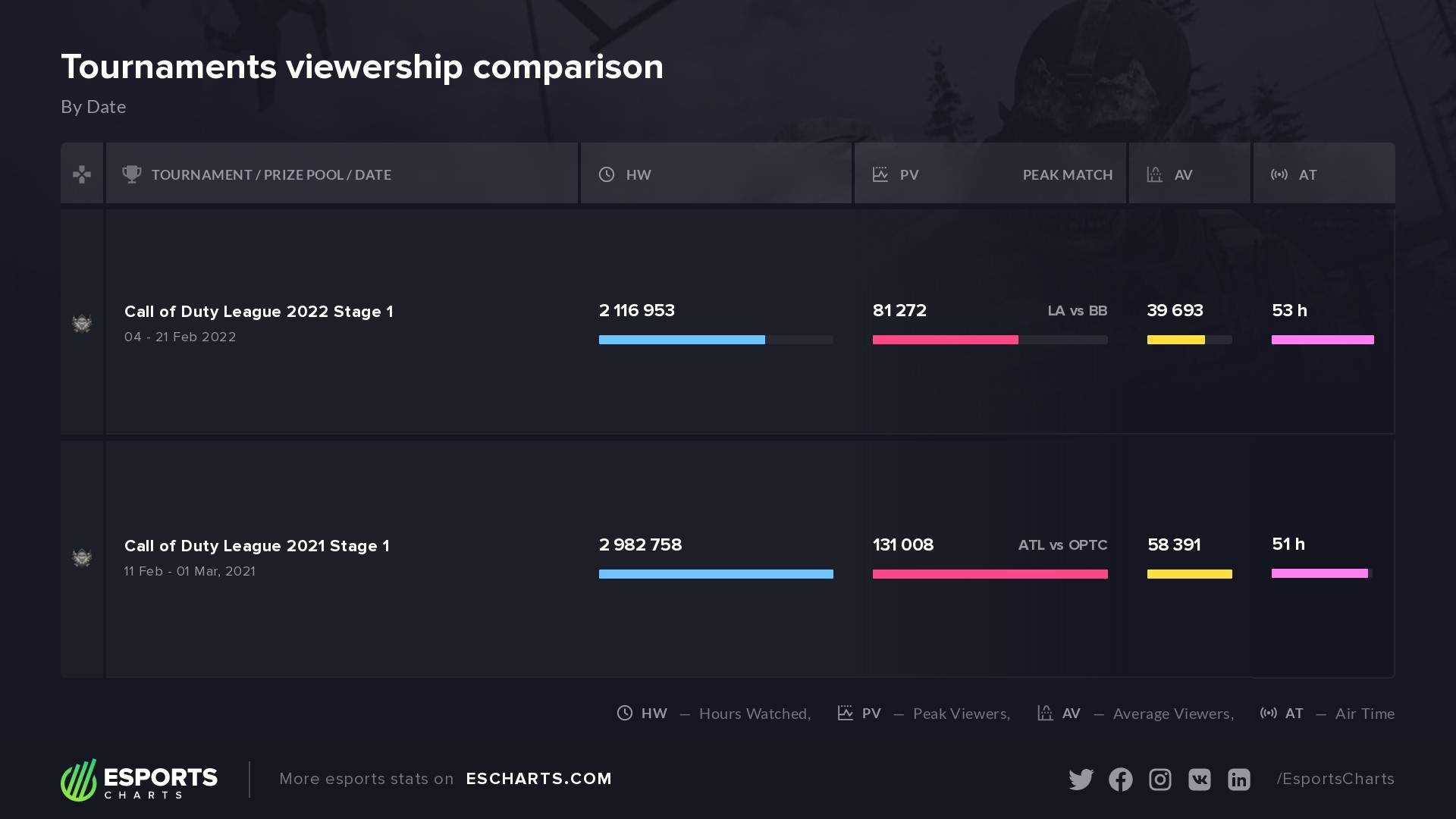Viewport: 1456px width, 819px height.
Task: Open the ESCHARTS.COM link
Action: tap(538, 779)
